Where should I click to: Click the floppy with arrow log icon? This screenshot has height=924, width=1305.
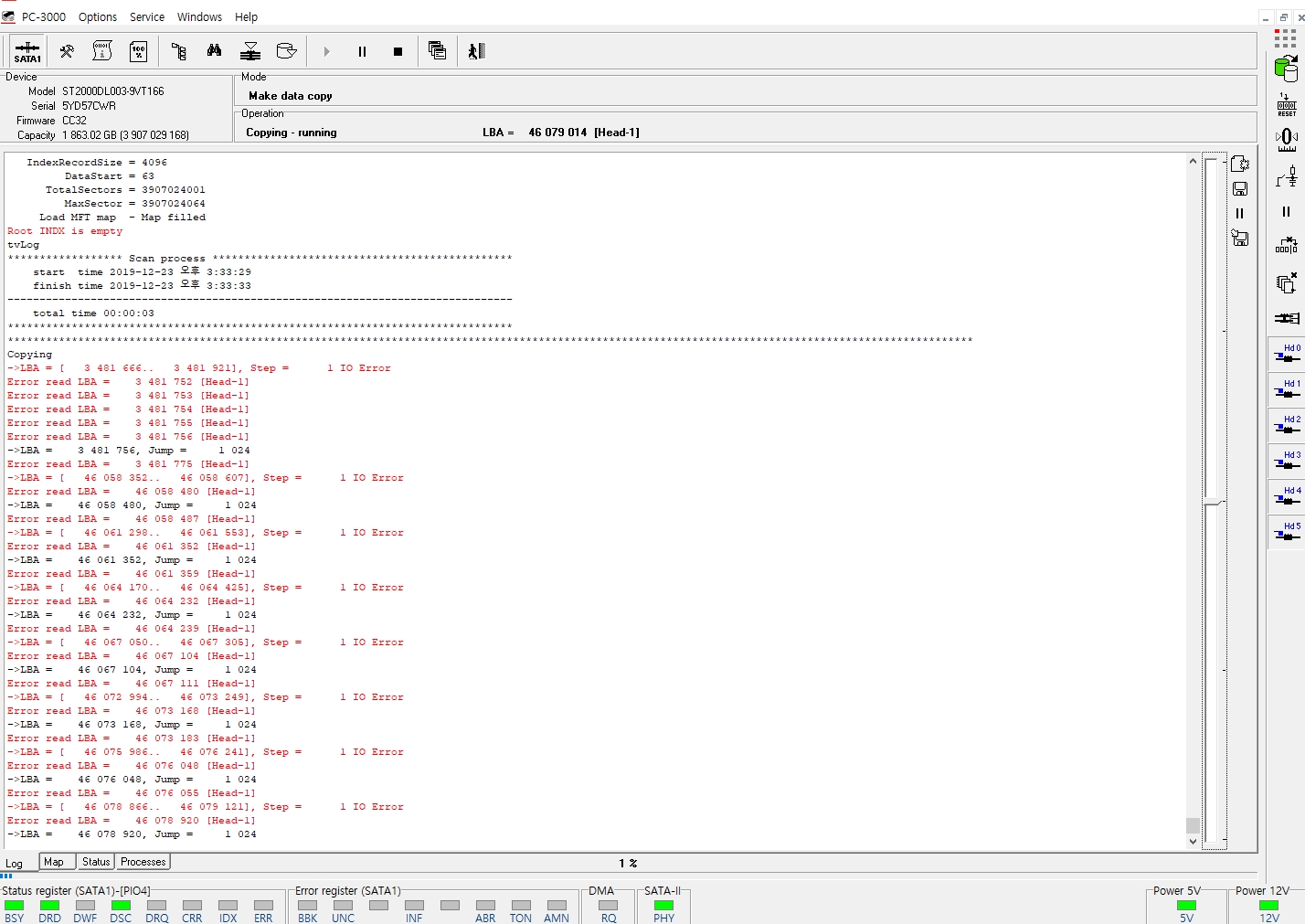click(x=1240, y=238)
